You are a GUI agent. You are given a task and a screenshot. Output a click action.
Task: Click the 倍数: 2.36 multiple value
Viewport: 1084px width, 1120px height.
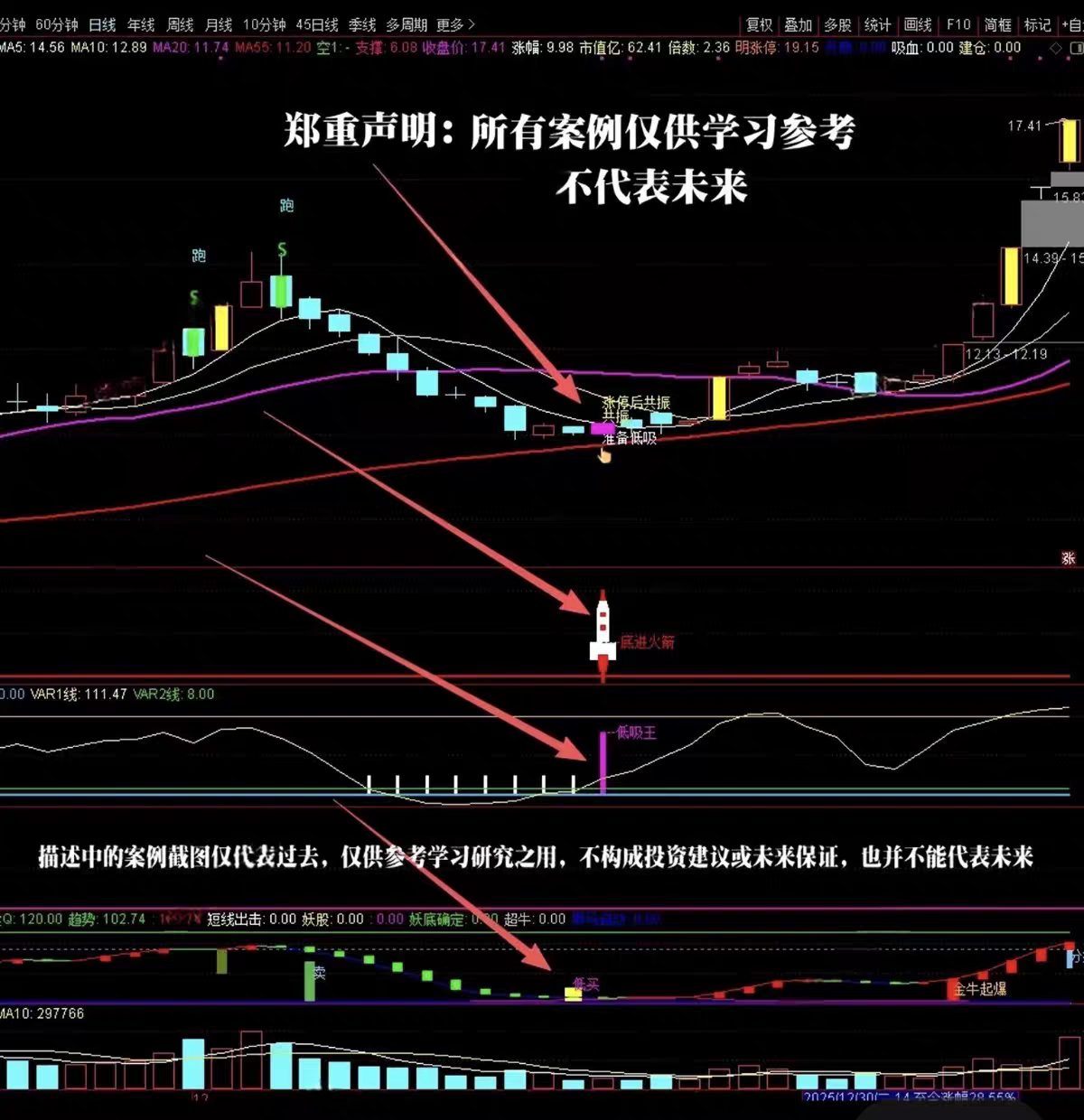(699, 47)
